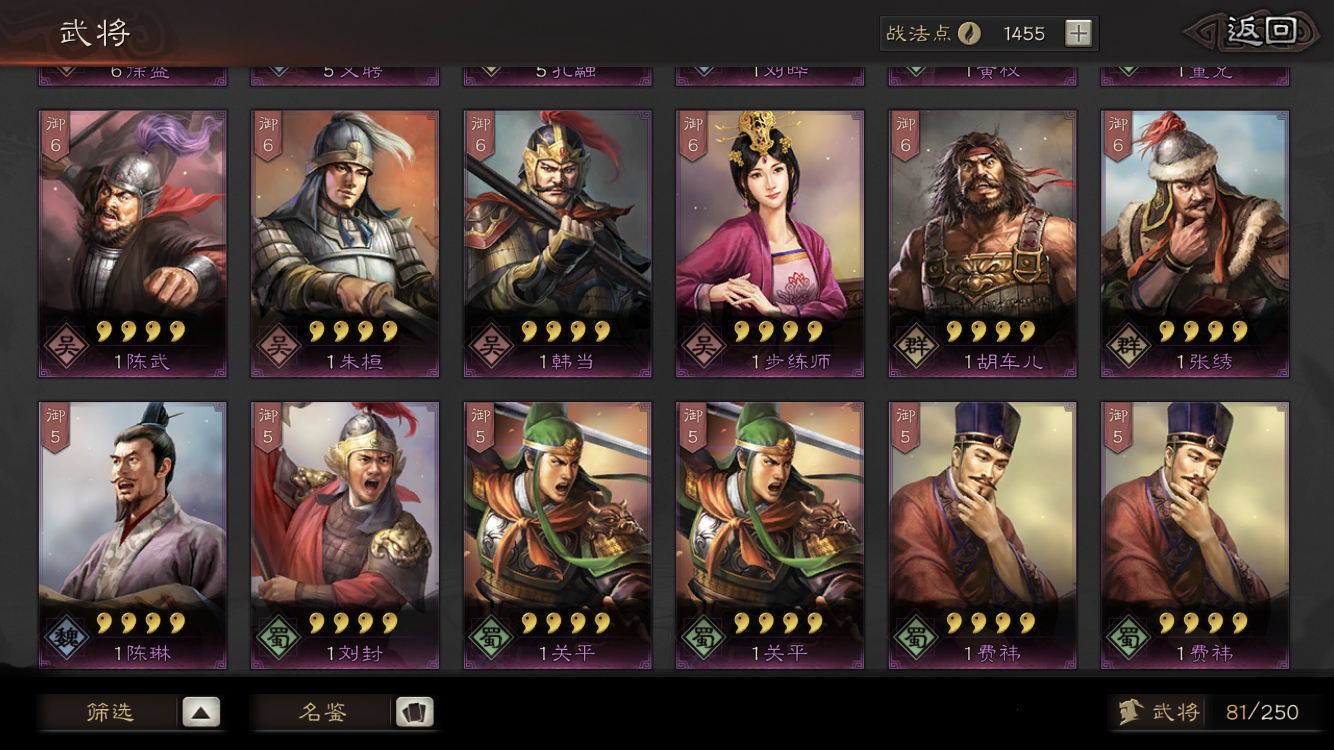Click the 吴 faction icon on 陈武
Image resolution: width=1334 pixels, height=750 pixels.
(67, 347)
